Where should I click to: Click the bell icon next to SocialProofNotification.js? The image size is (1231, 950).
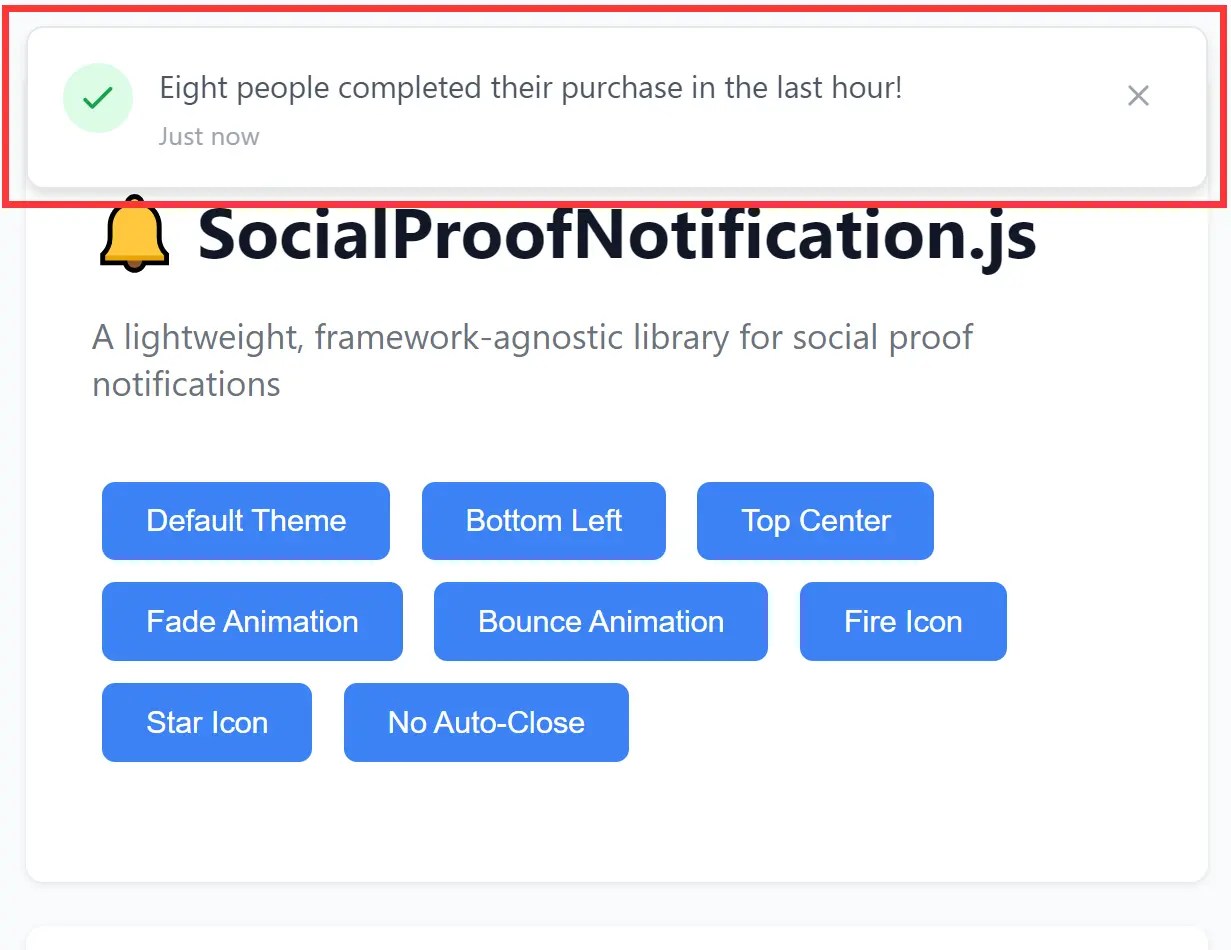coord(133,234)
